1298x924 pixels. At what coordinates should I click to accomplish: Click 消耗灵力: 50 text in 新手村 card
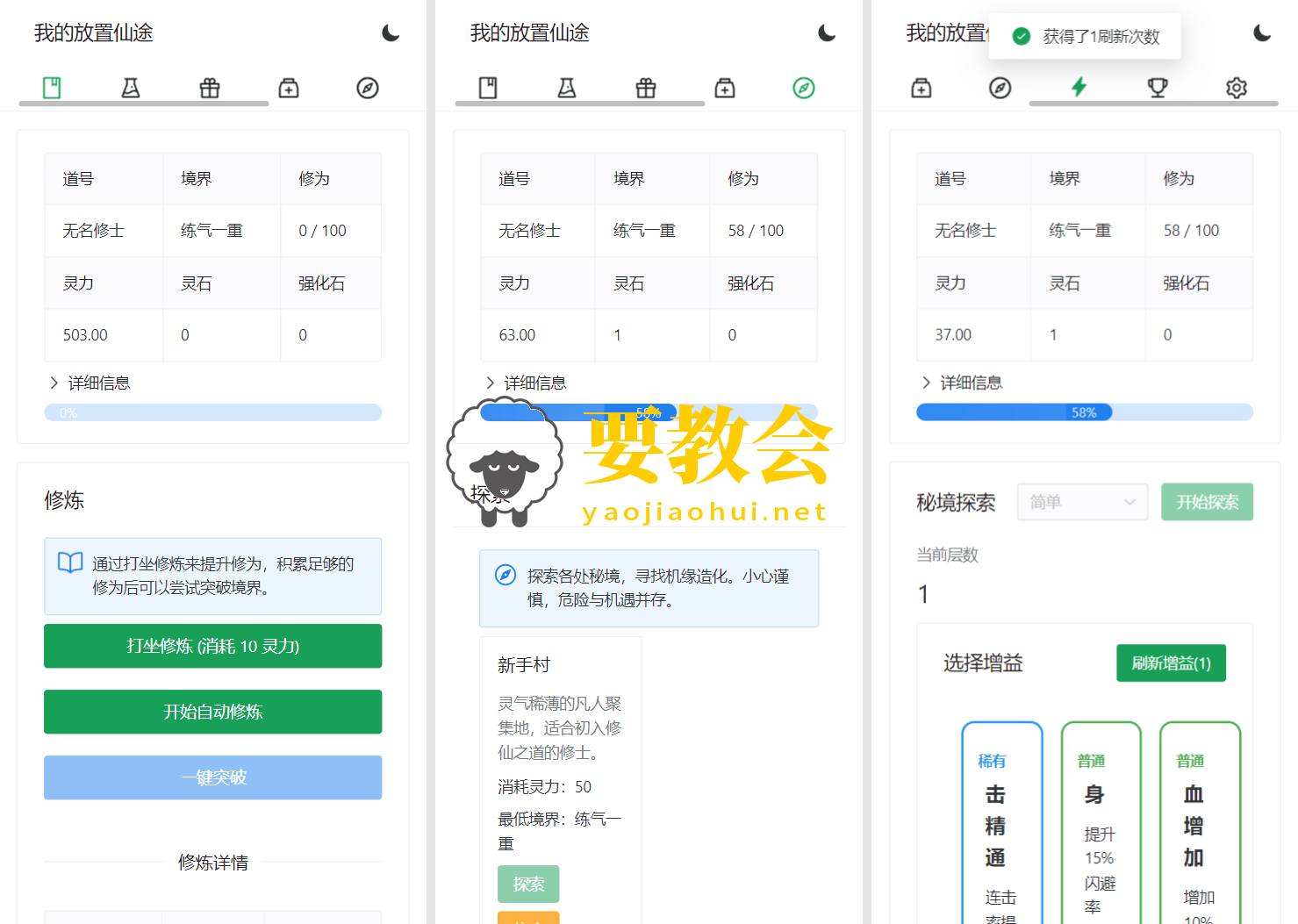click(544, 787)
